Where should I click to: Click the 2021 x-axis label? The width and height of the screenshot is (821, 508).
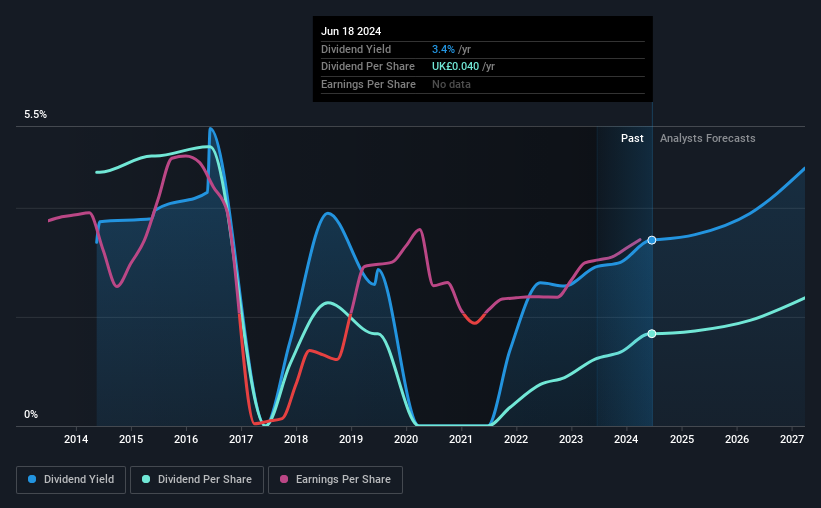[x=461, y=439]
